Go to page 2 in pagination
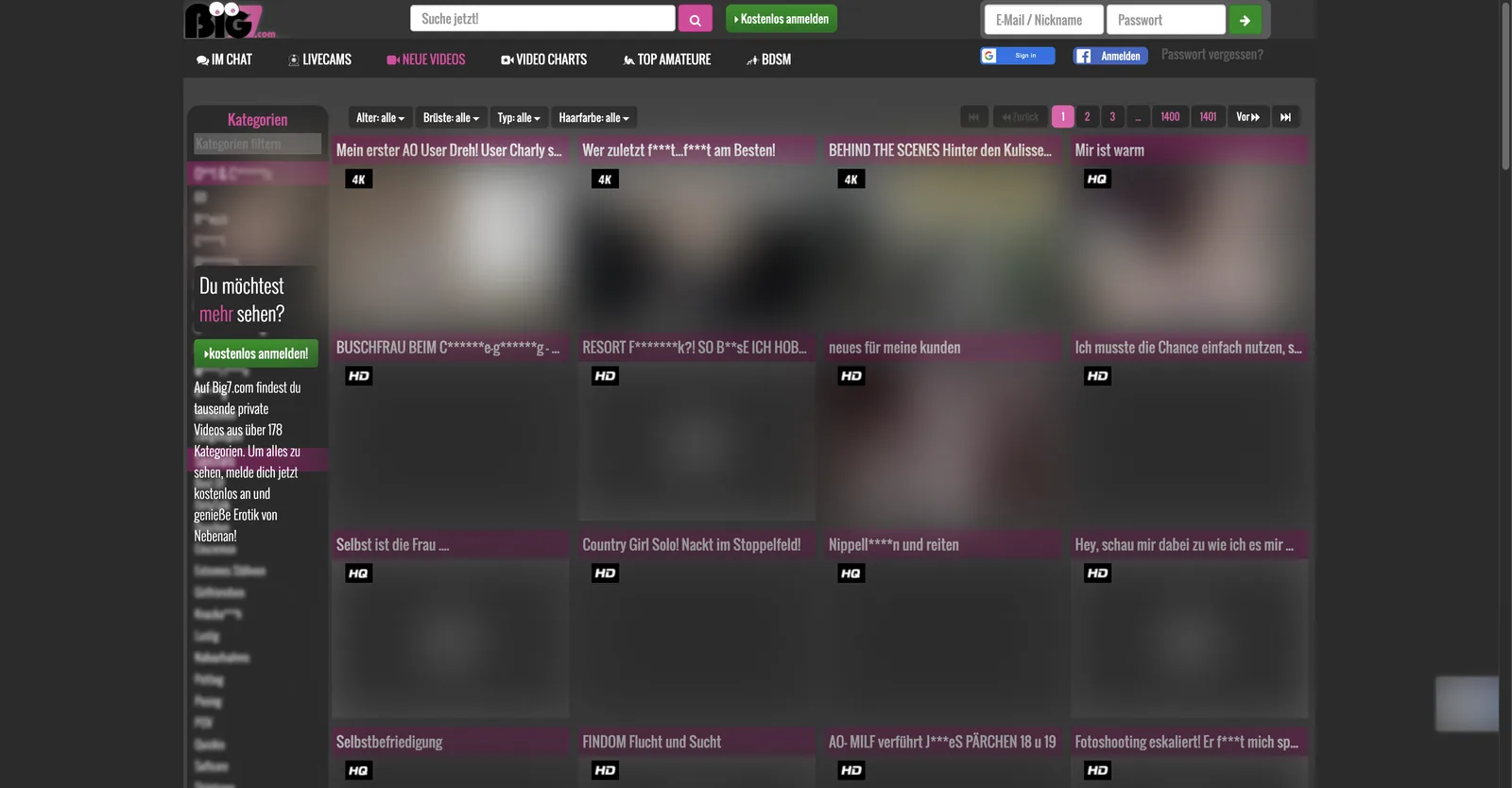Image resolution: width=1512 pixels, height=788 pixels. point(1087,117)
